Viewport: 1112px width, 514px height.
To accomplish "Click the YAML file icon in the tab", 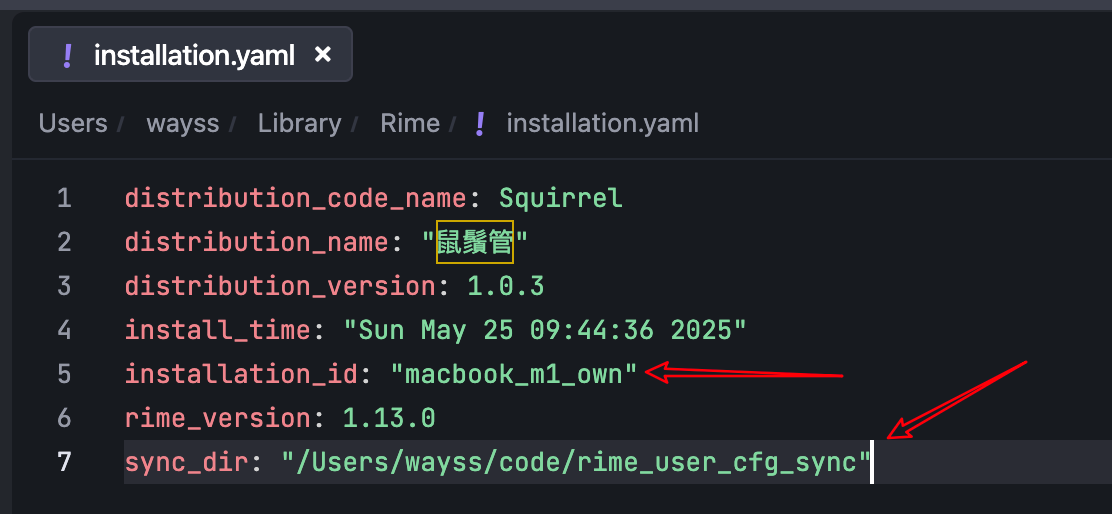I will (x=67, y=55).
